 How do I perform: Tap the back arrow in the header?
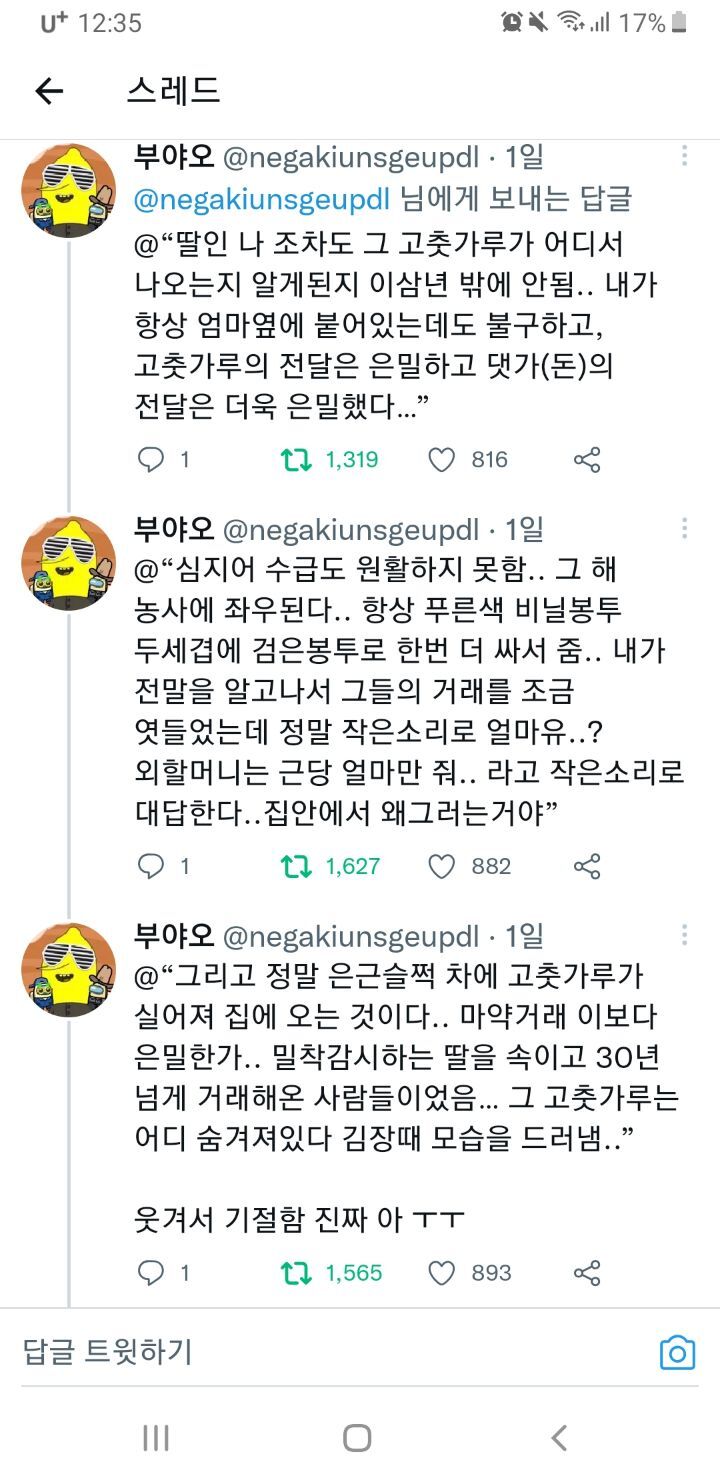tap(49, 92)
